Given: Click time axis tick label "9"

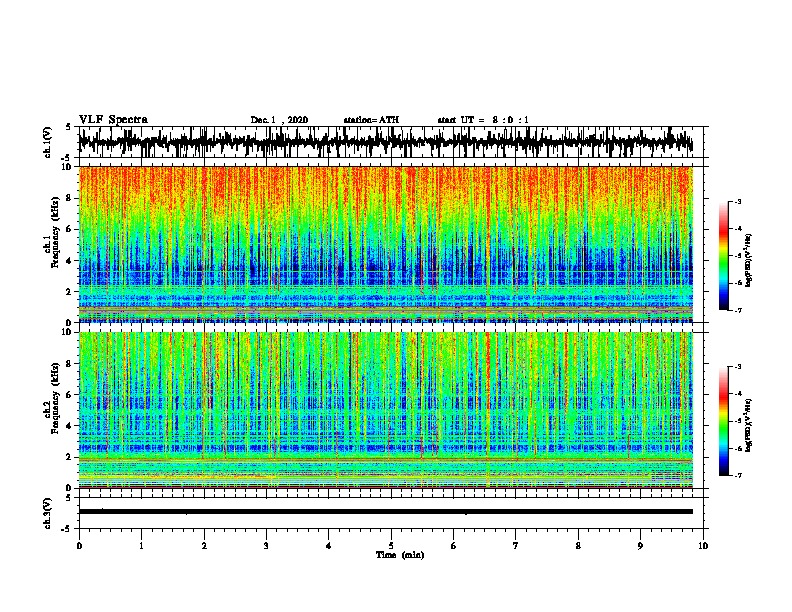Looking at the screenshot, I should pyautogui.click(x=640, y=546).
